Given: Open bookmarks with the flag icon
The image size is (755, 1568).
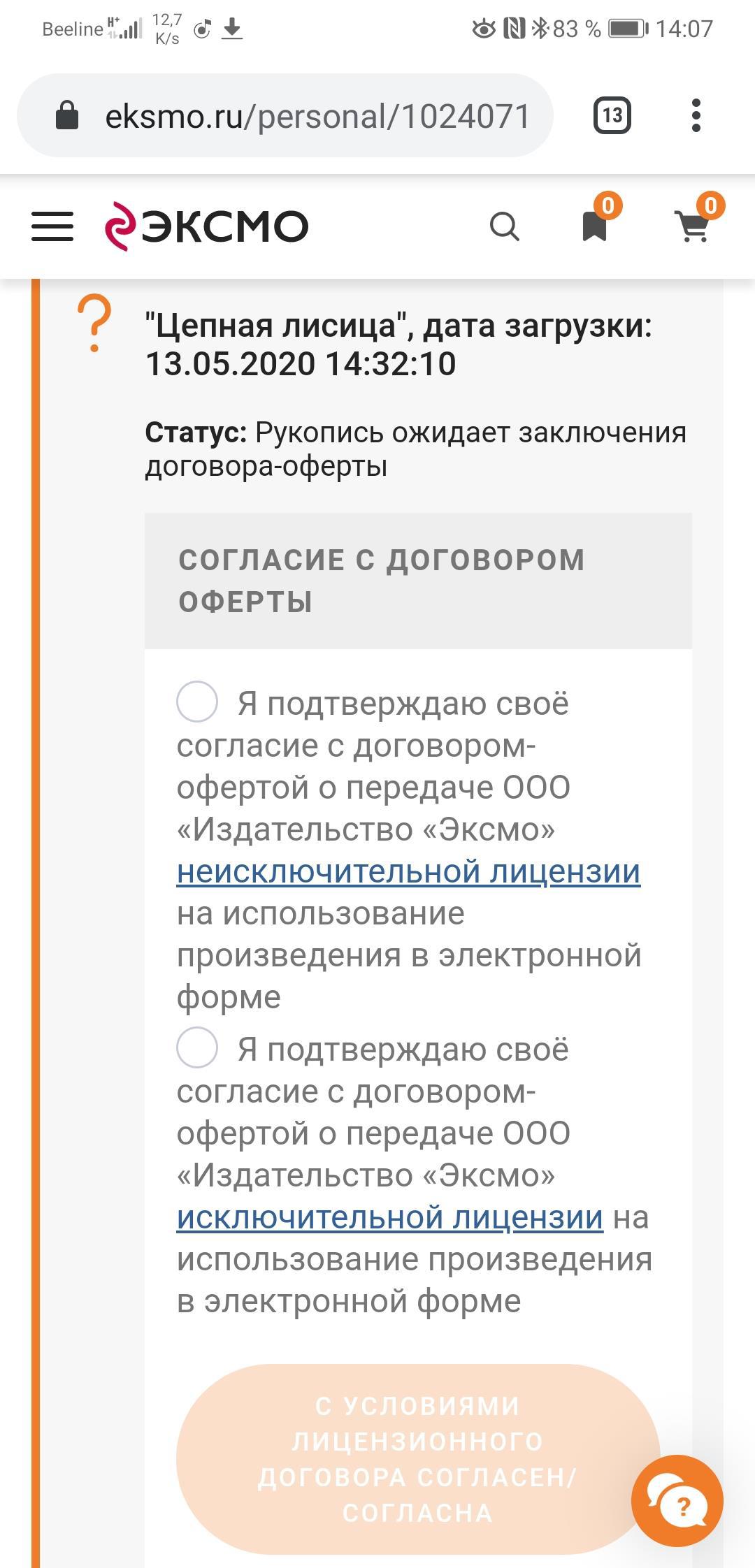Looking at the screenshot, I should [595, 226].
